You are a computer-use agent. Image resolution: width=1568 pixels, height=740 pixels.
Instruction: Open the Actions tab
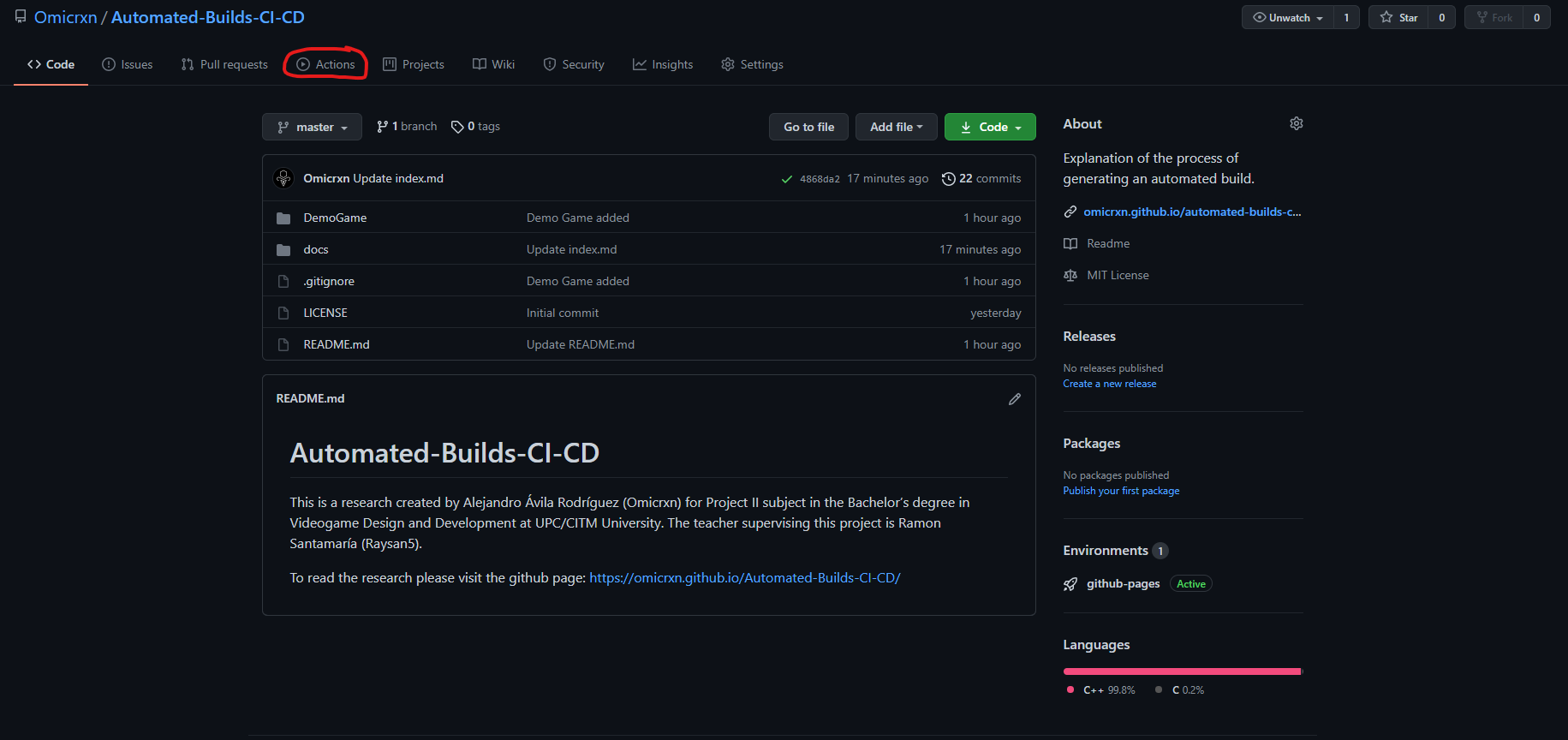(325, 64)
